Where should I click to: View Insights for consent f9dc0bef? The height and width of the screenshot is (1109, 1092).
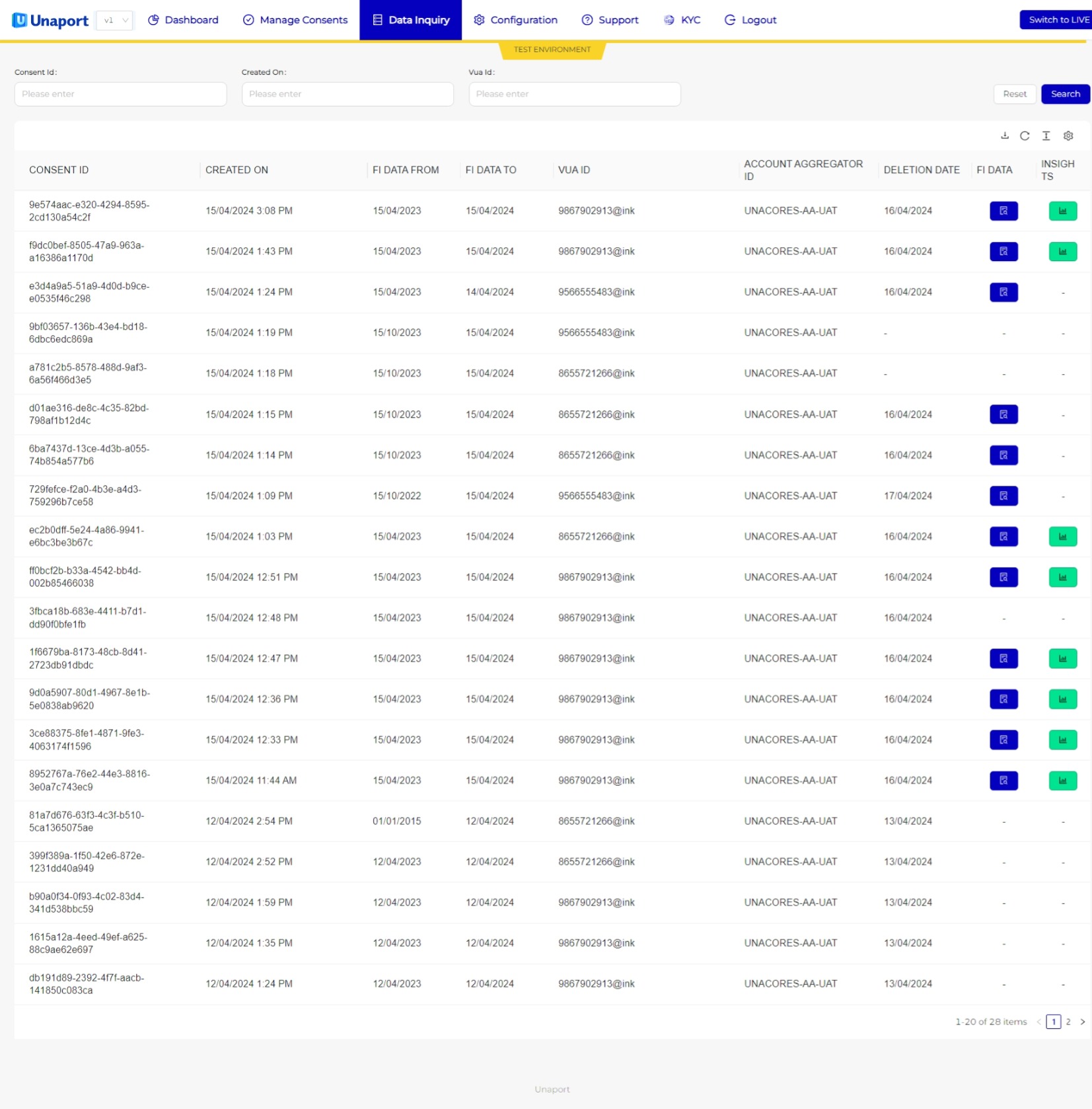point(1062,251)
